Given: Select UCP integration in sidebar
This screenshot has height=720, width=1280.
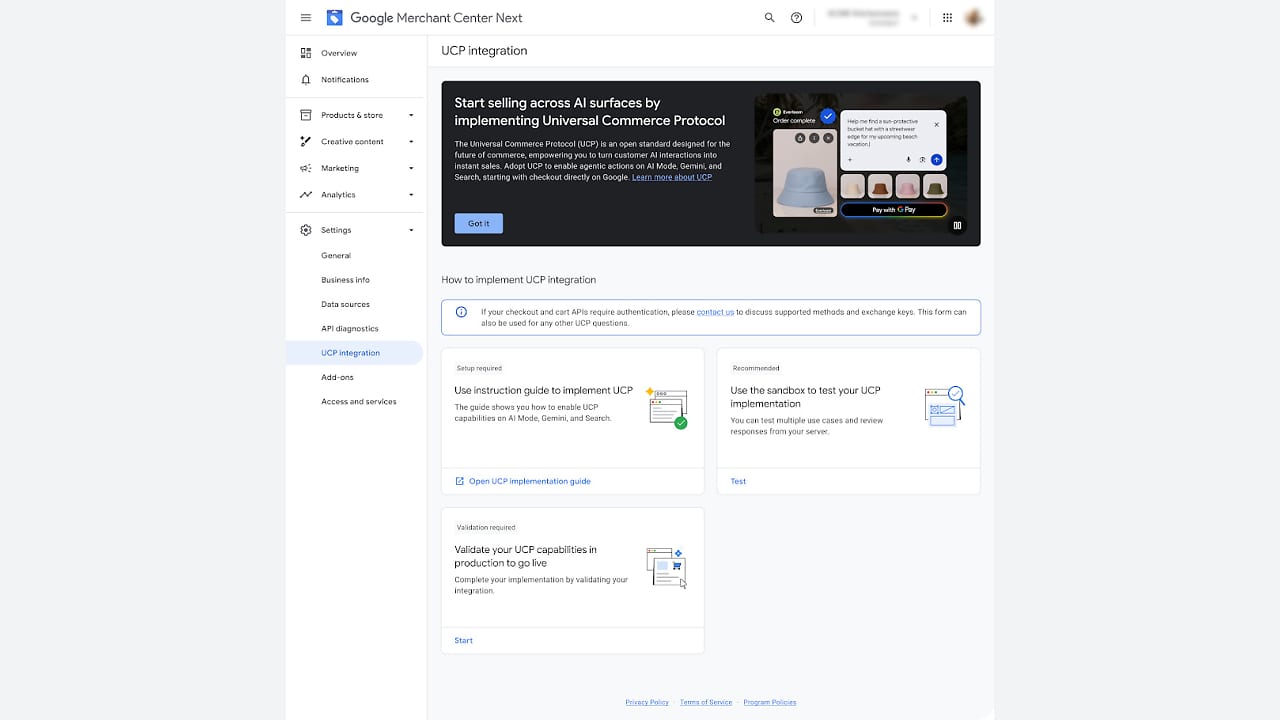Looking at the screenshot, I should click(x=354, y=353).
